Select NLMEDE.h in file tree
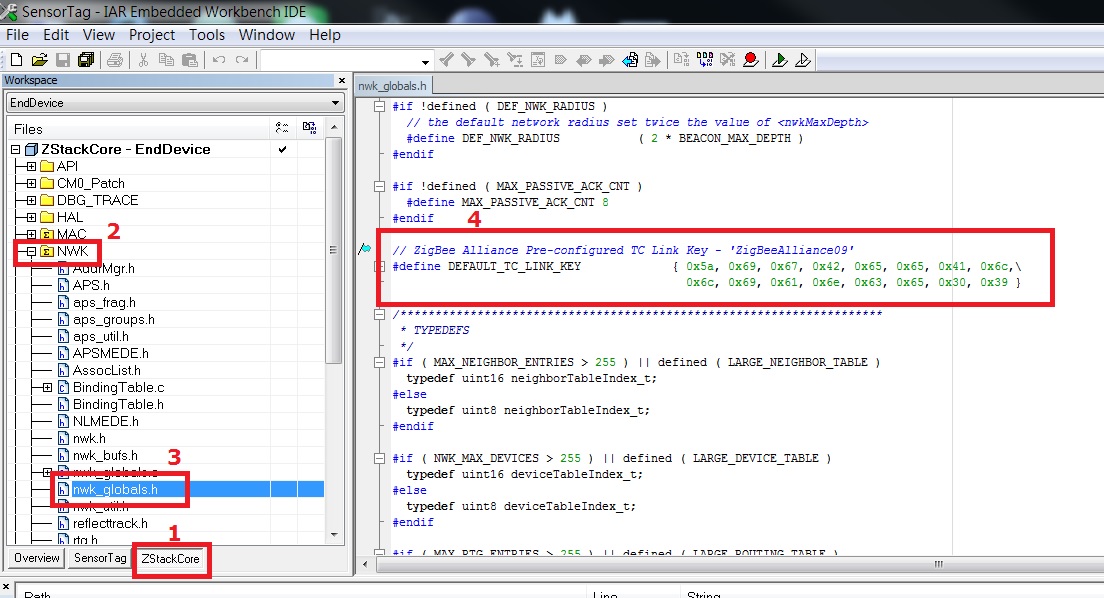Screen dimensions: 1104x598 click(x=106, y=421)
